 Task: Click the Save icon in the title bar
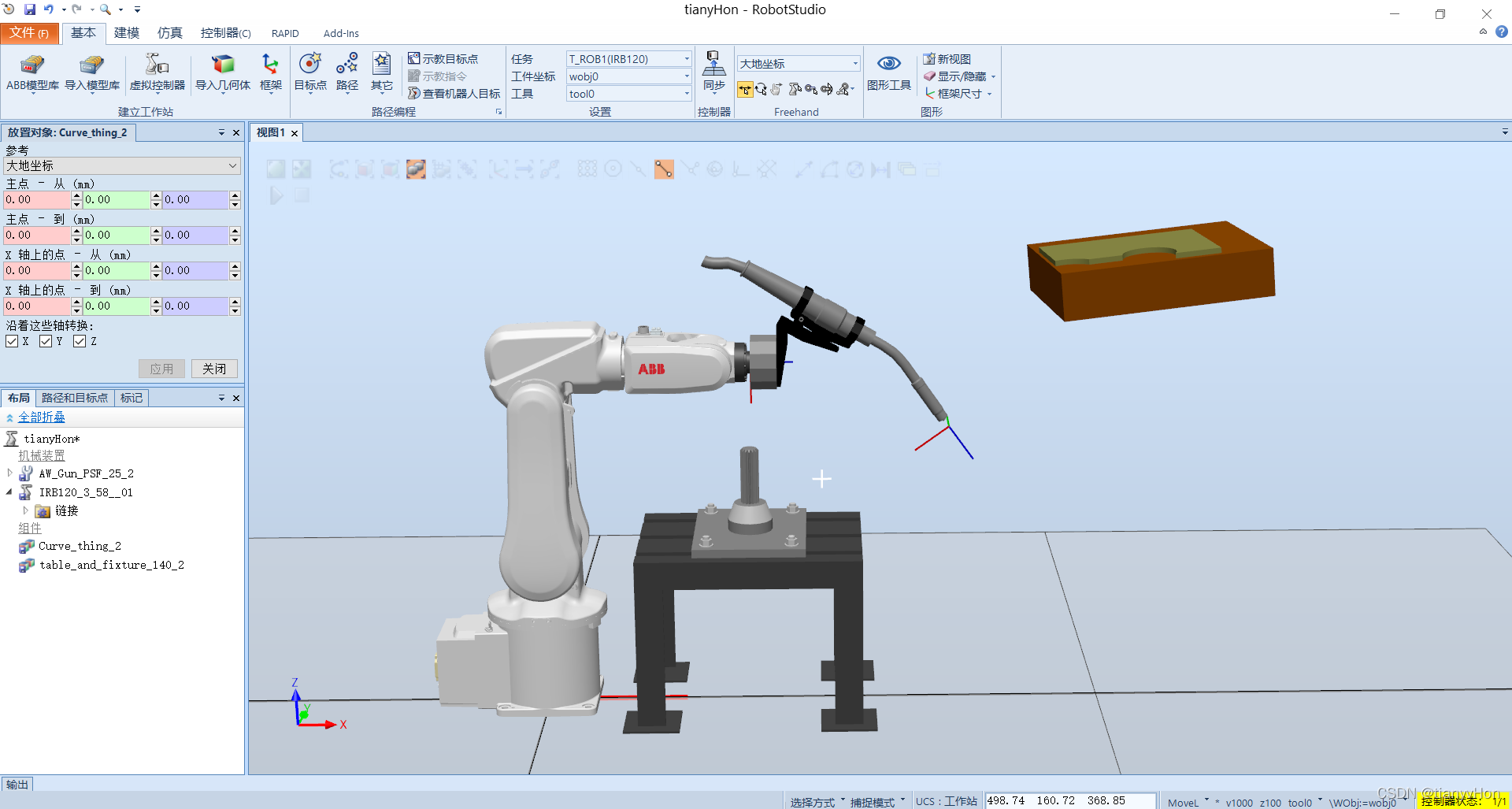tap(30, 9)
